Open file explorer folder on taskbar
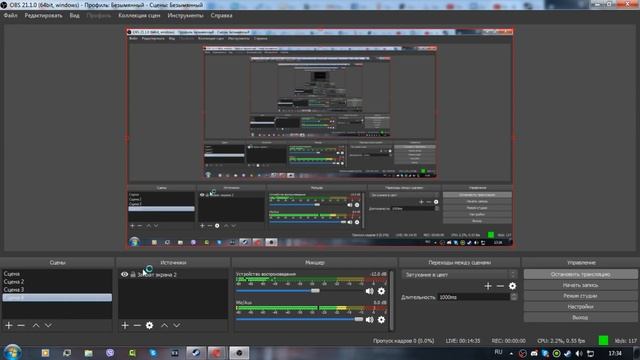 [x=89, y=353]
